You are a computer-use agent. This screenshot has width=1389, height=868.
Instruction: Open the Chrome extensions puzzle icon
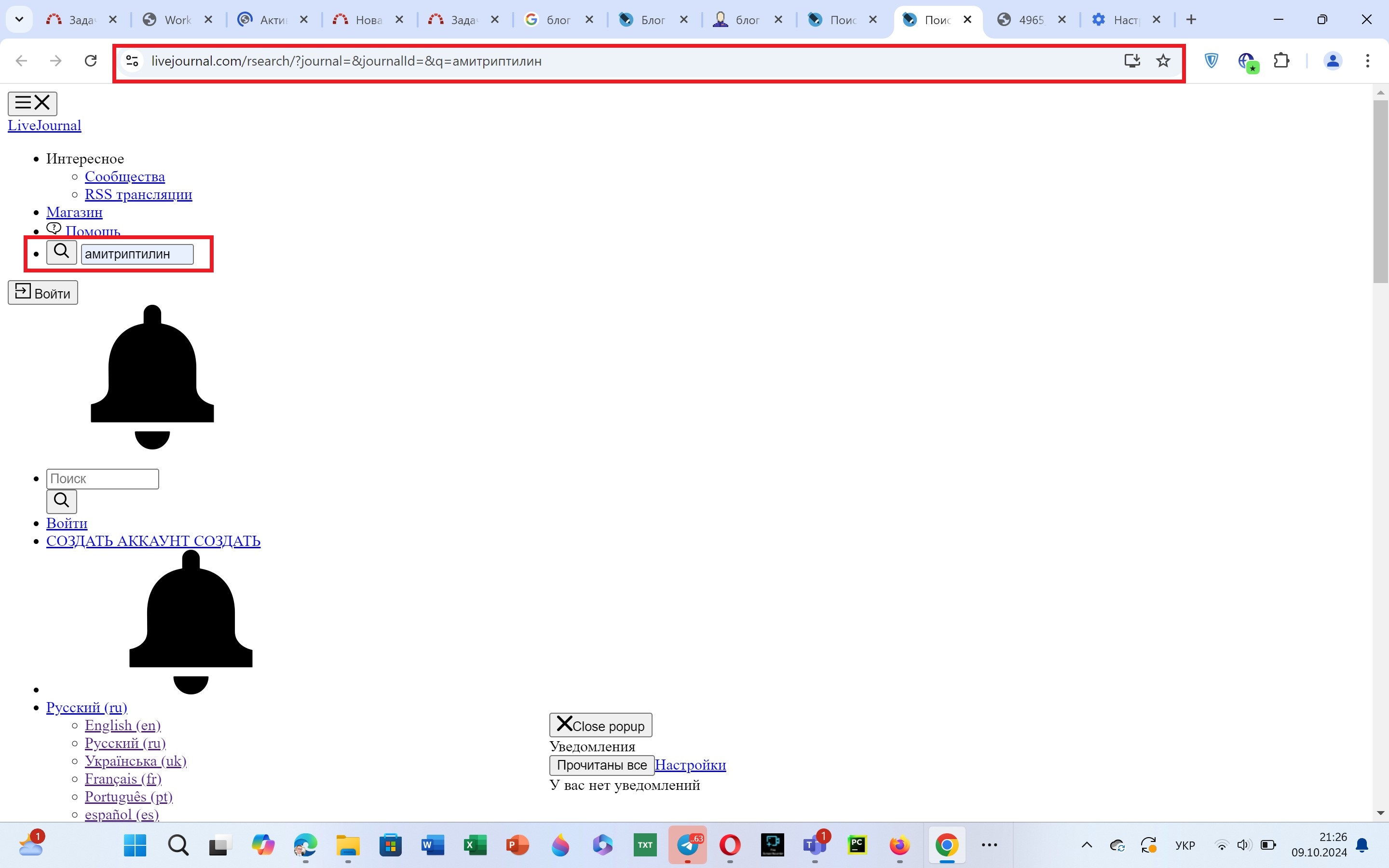point(1281,61)
